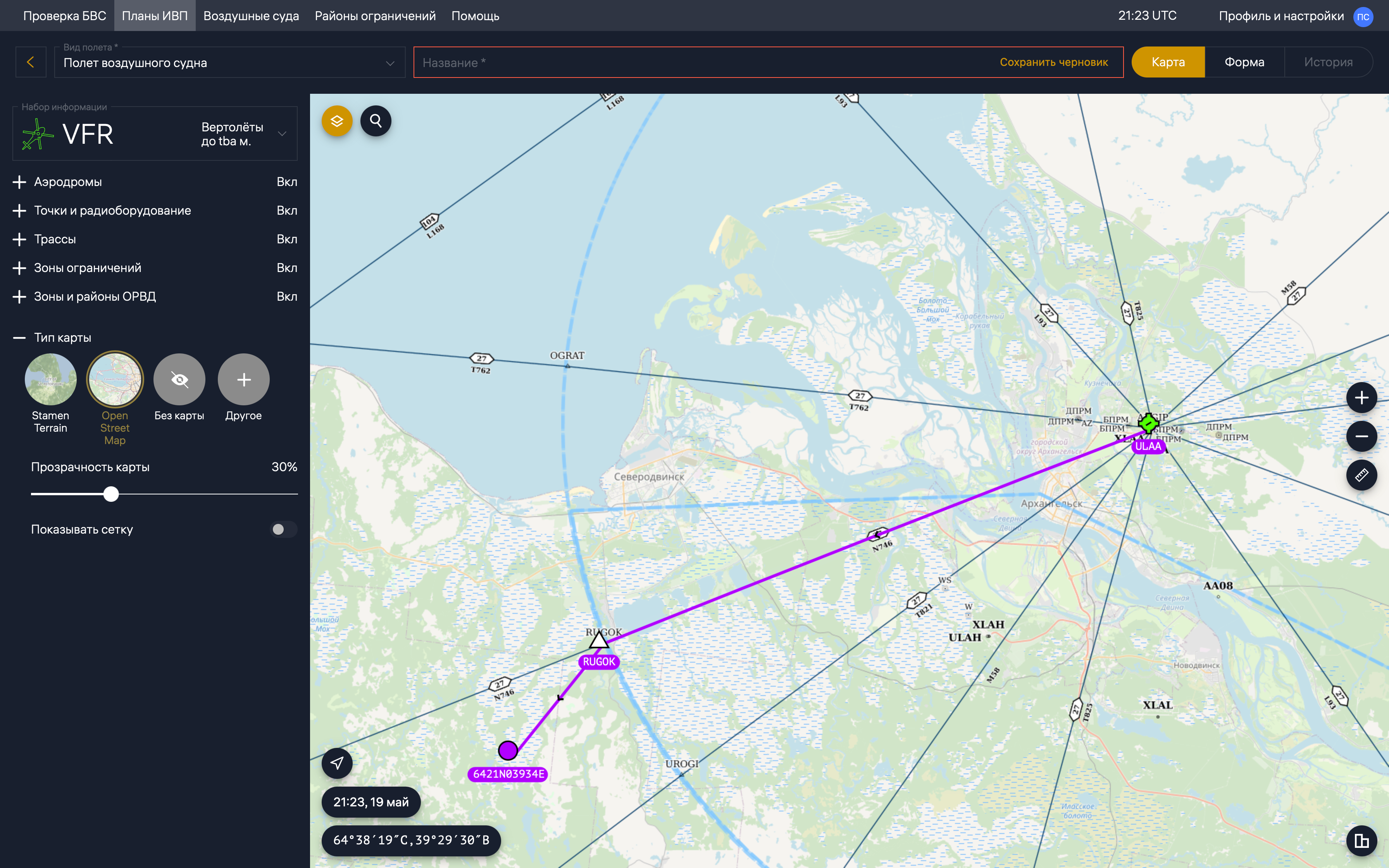Click the bottom-right panel layout icon

pos(1361,840)
